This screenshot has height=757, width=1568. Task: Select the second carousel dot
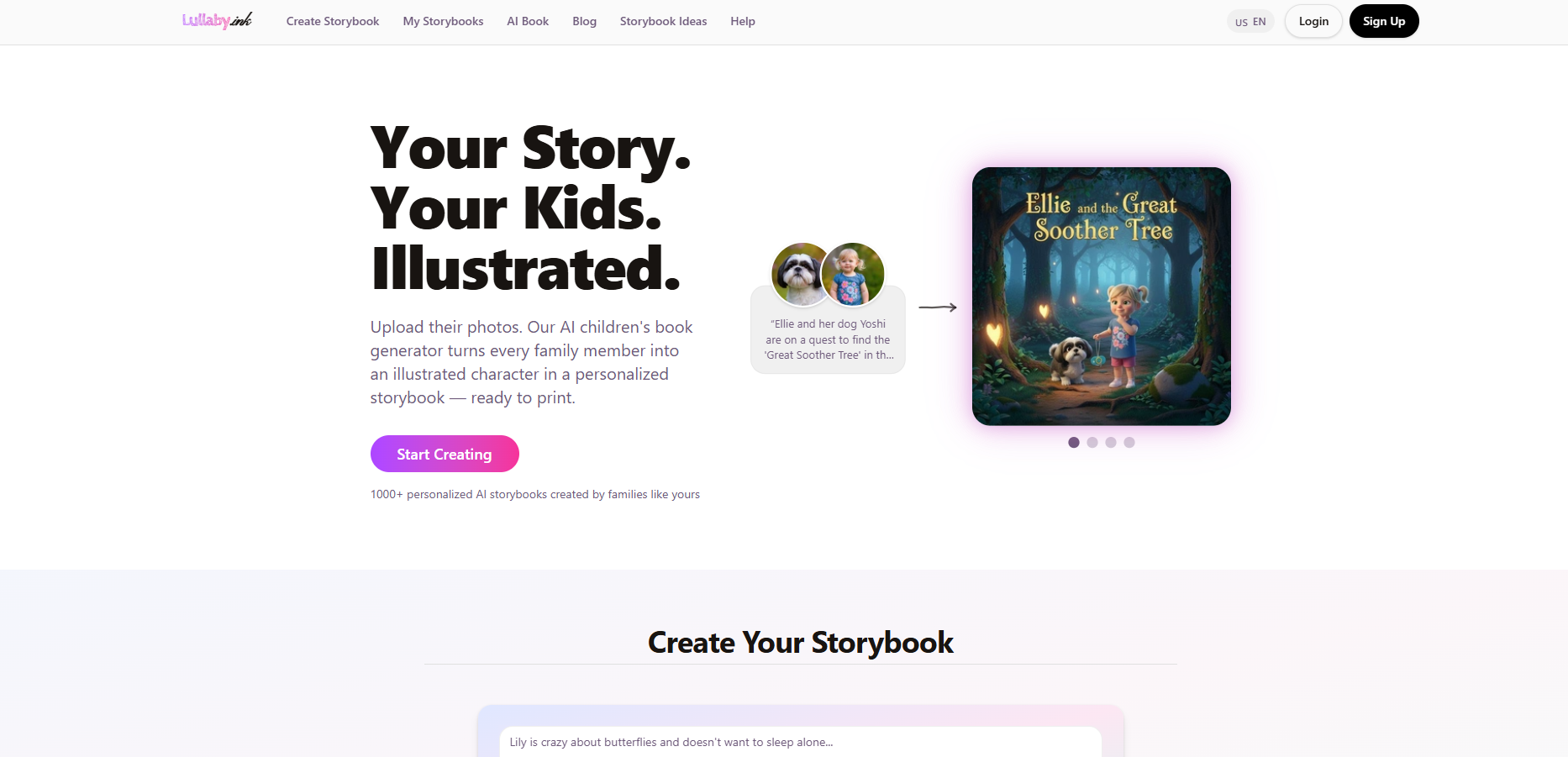click(x=1092, y=443)
